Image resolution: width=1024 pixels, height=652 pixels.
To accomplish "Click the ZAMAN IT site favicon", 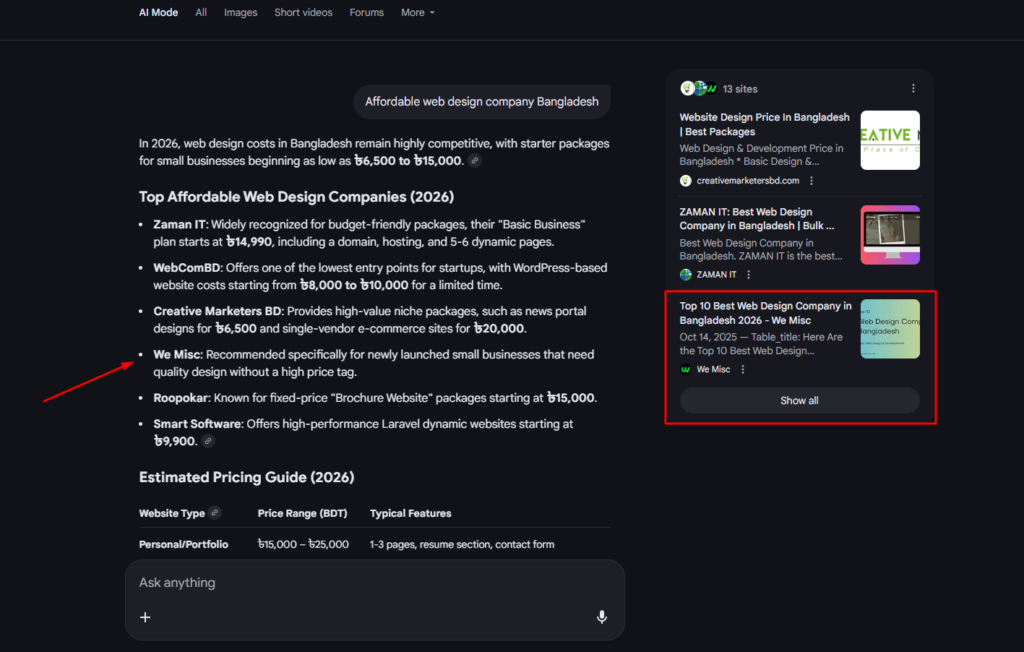I will (x=684, y=274).
